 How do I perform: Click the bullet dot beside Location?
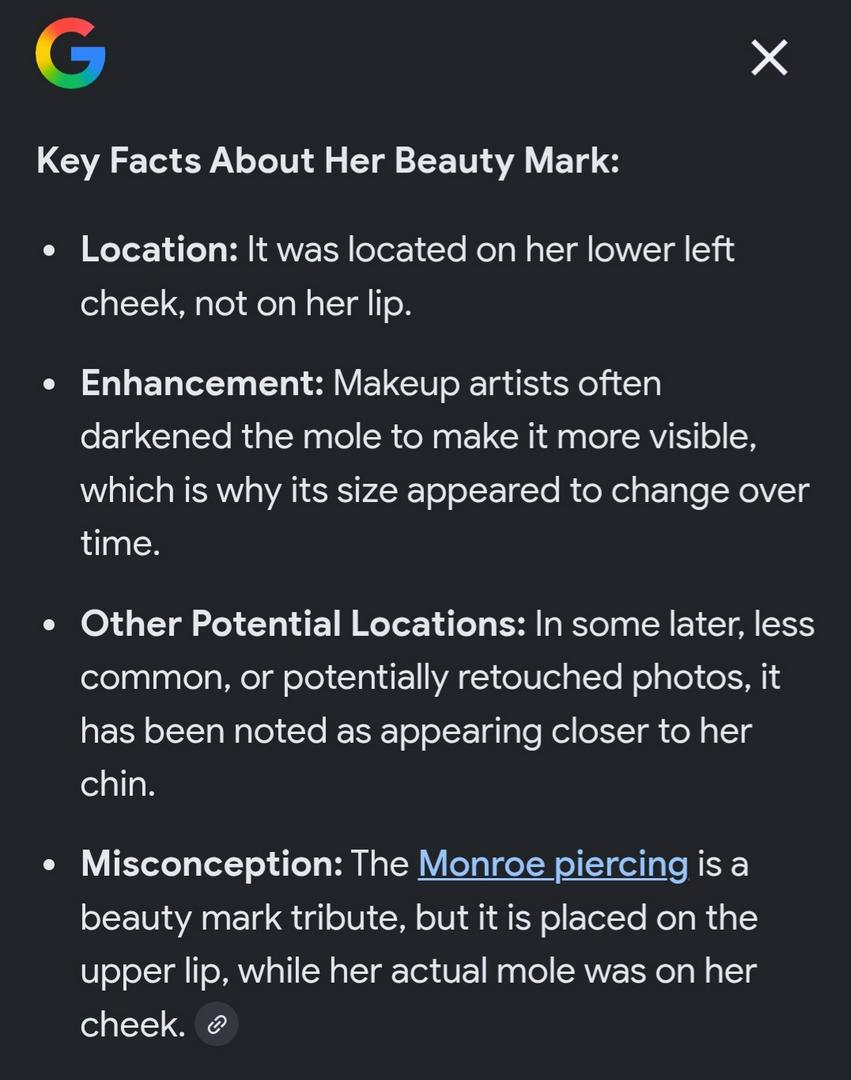pos(50,251)
